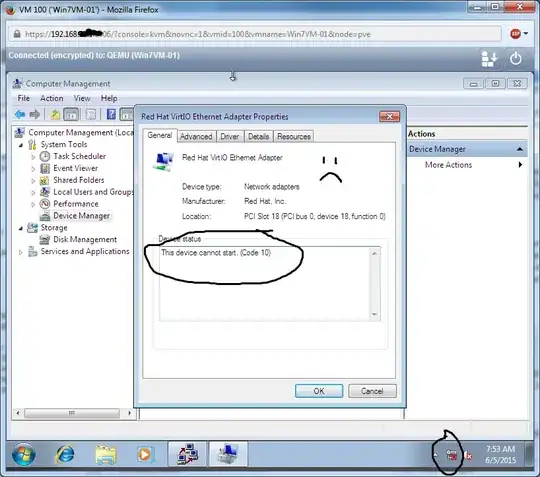The height and width of the screenshot is (477, 540).
Task: Collapse the System Tools node
Action: point(21,145)
